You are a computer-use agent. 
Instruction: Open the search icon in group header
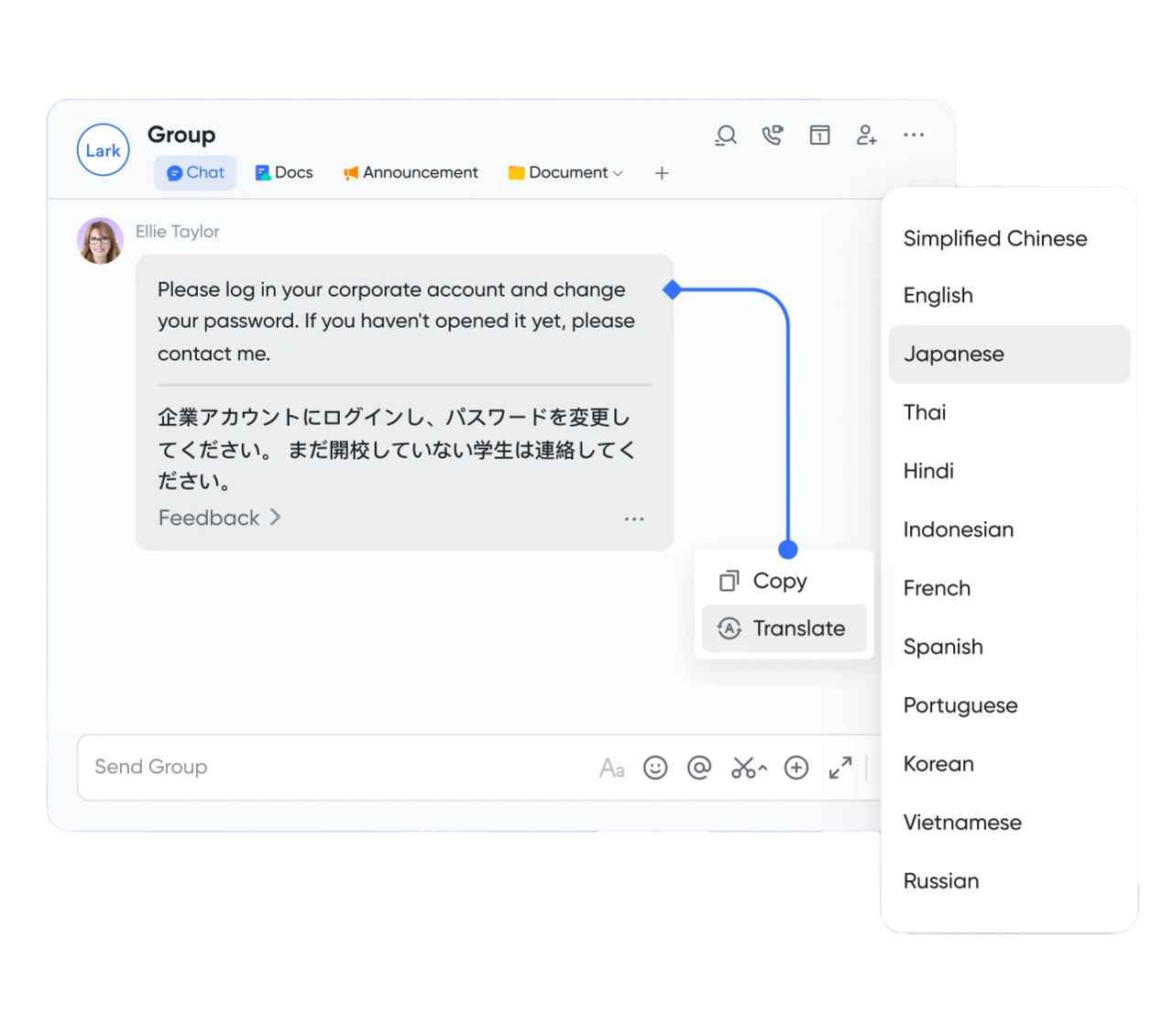point(726,136)
